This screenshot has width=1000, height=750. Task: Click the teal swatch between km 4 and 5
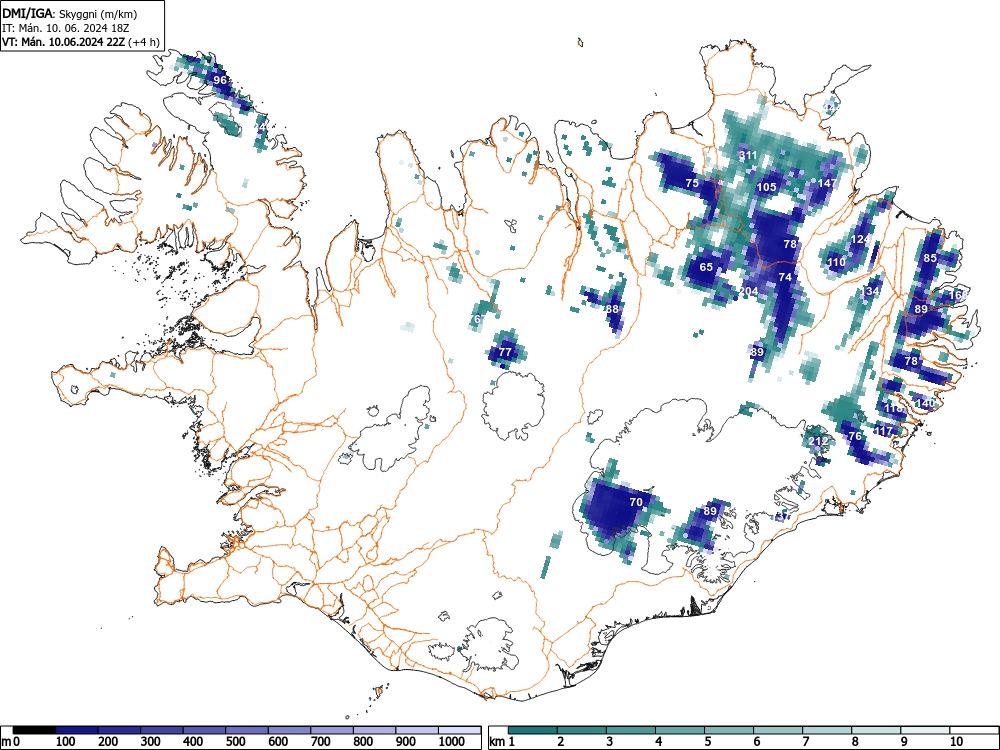[680, 730]
